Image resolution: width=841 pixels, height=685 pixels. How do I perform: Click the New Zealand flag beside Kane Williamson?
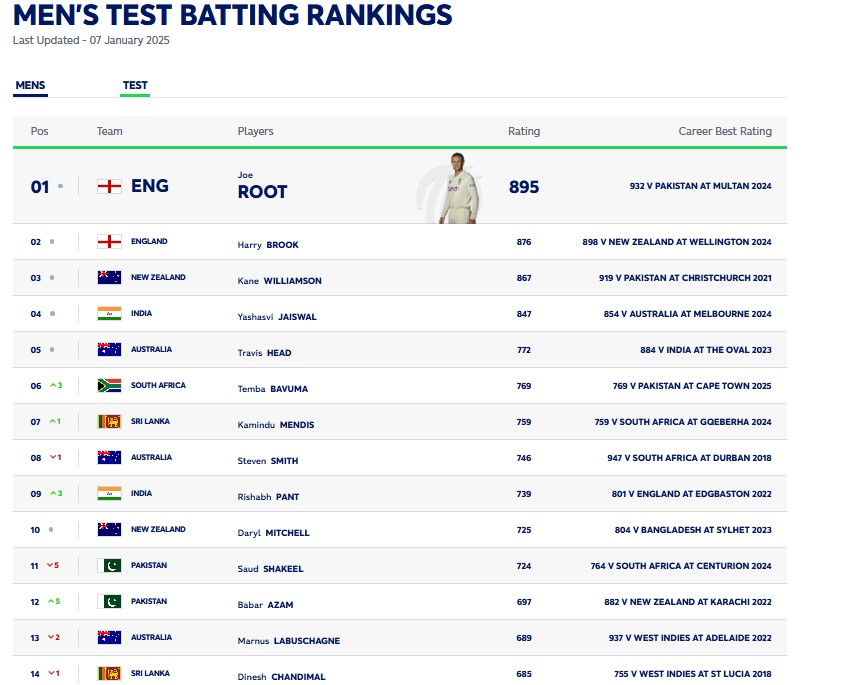click(109, 278)
